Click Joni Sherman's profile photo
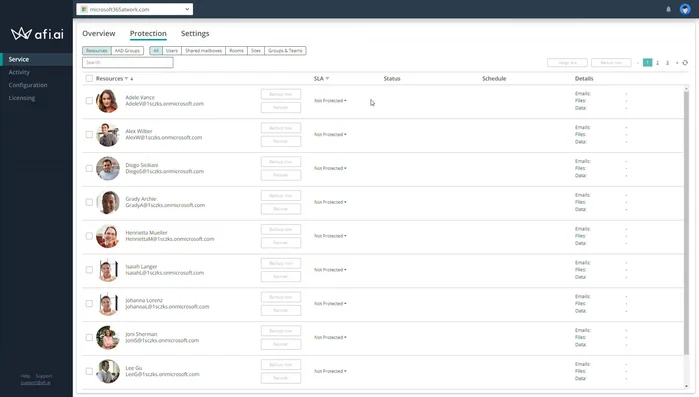The height and width of the screenshot is (397, 699). click(x=107, y=338)
